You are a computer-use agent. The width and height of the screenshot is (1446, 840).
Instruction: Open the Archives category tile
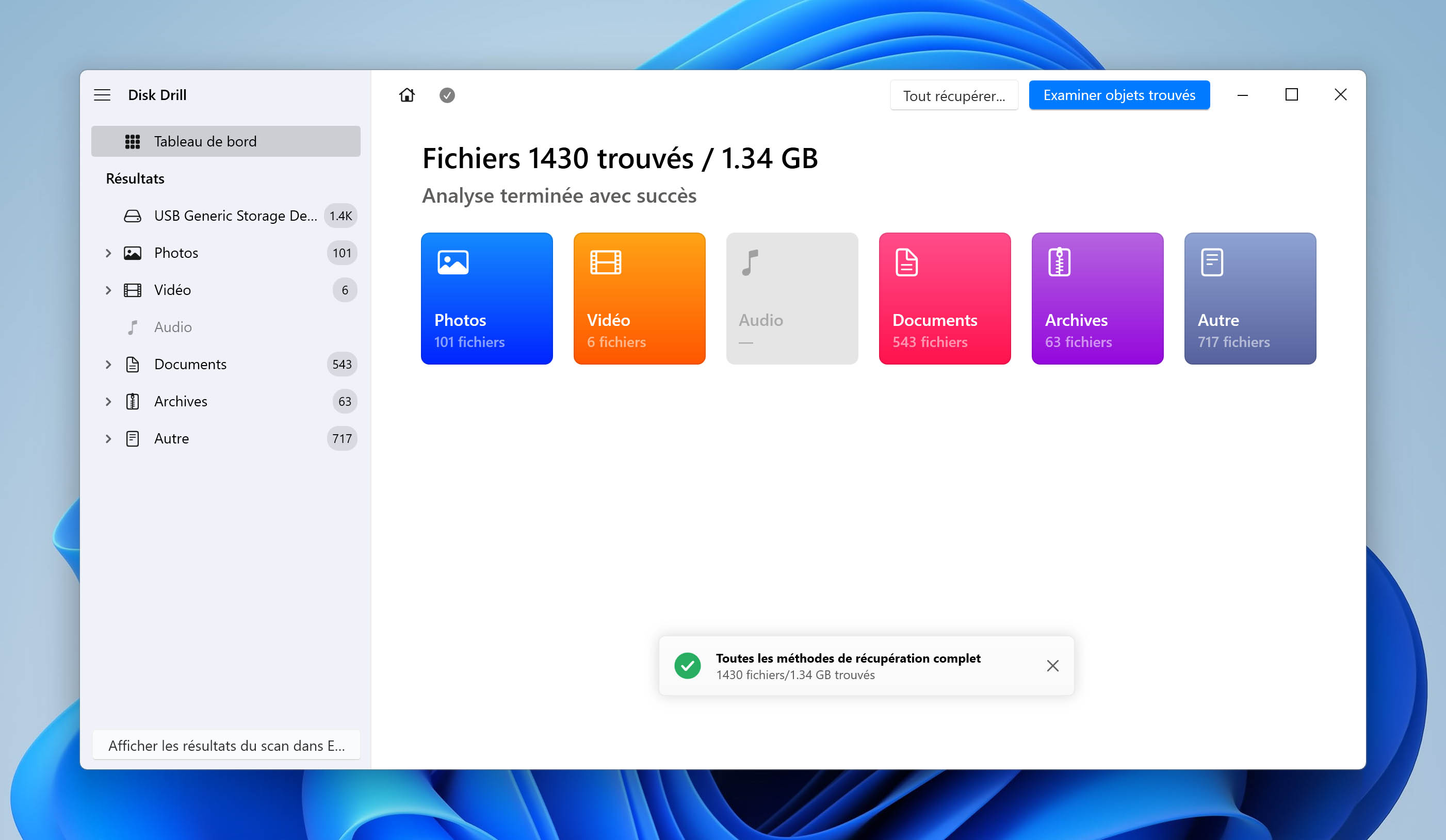1097,298
